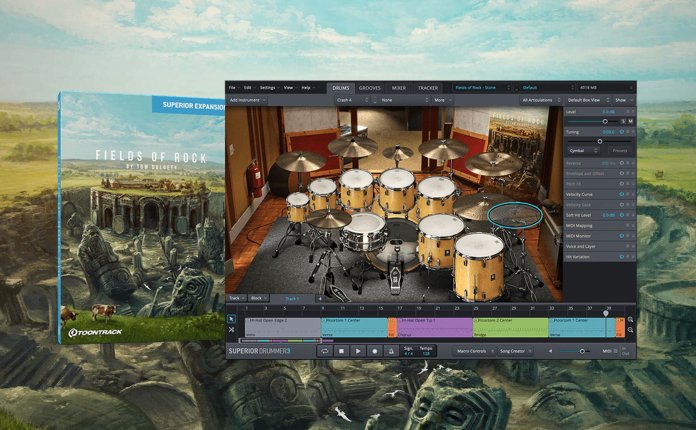Click the Process button in Tuning
Screen dimensions: 696x430
click(620, 151)
